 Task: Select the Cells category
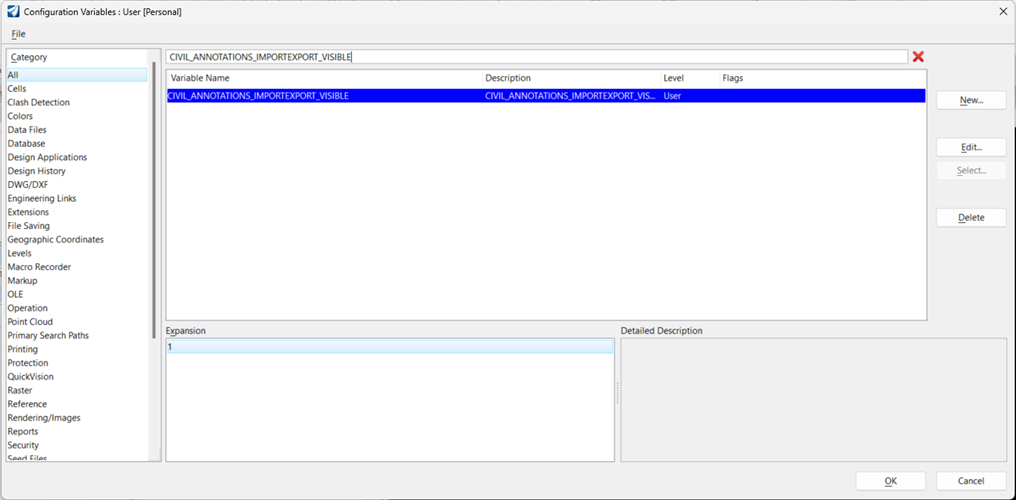[x=17, y=89]
